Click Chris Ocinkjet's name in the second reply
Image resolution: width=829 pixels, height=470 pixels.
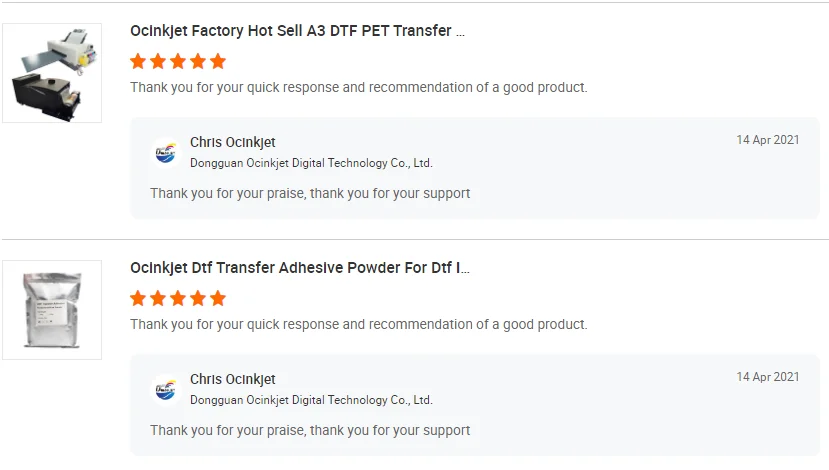[233, 379]
